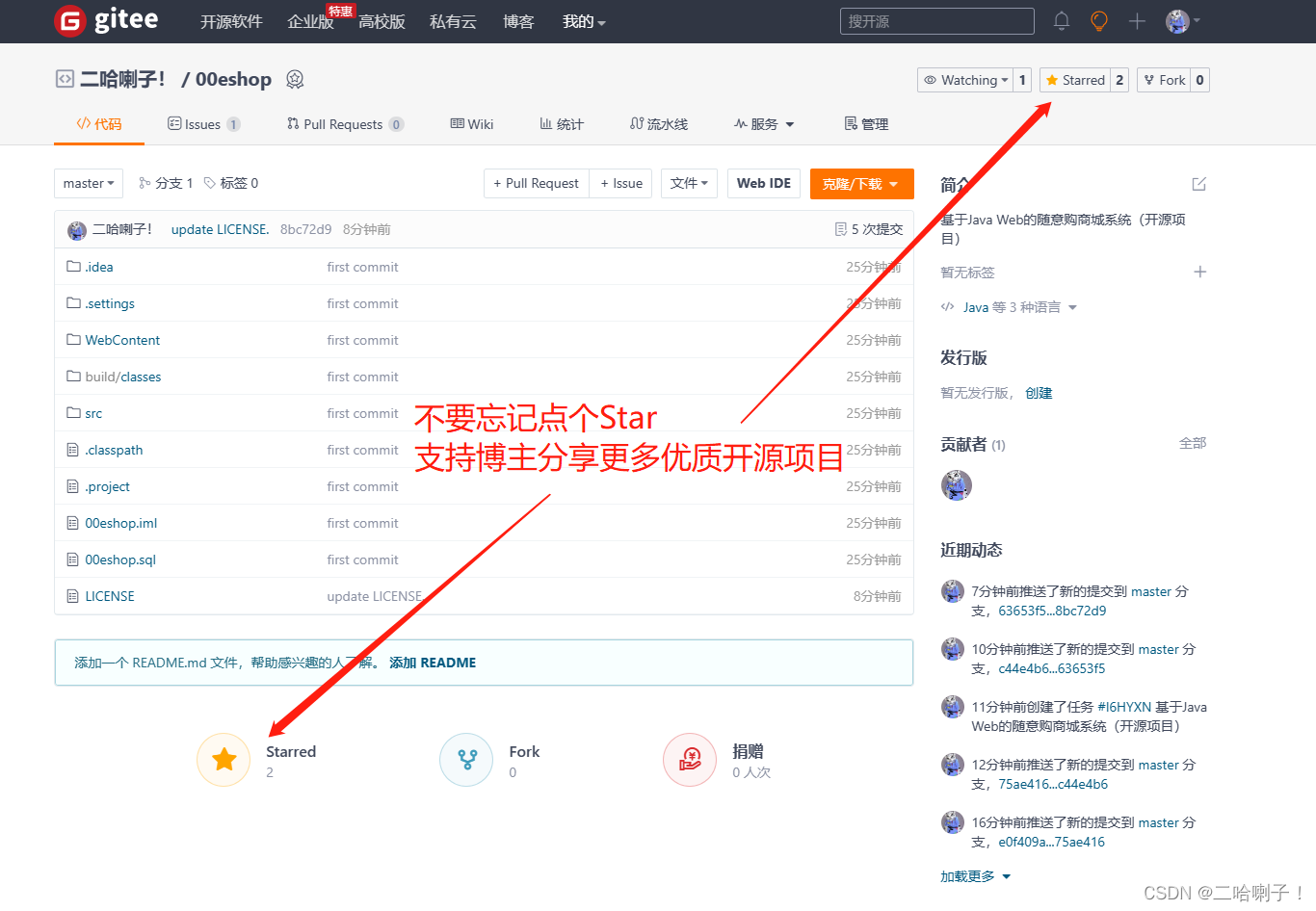Open the 分支 1 branches link
The height and width of the screenshot is (911, 1316).
[x=166, y=183]
